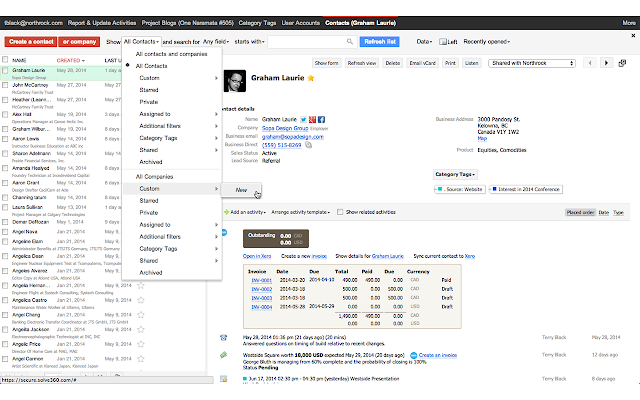Star the Angel Cannon contact row

tap(141, 359)
